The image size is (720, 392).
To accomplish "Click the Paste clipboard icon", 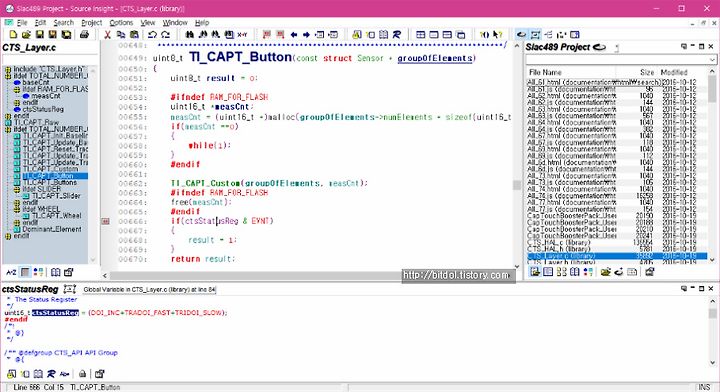I will pos(134,34).
